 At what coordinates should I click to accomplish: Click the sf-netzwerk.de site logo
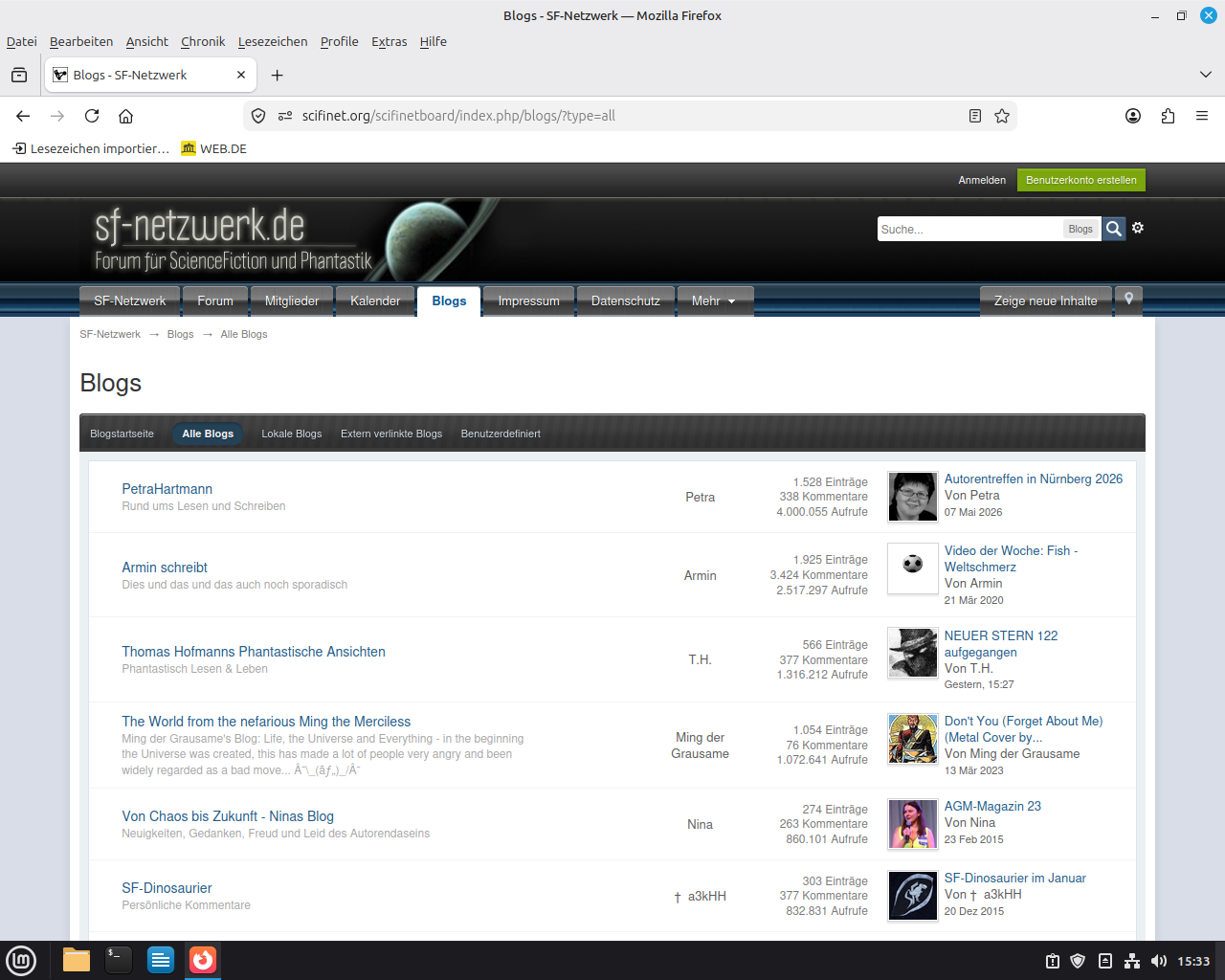tap(233, 239)
